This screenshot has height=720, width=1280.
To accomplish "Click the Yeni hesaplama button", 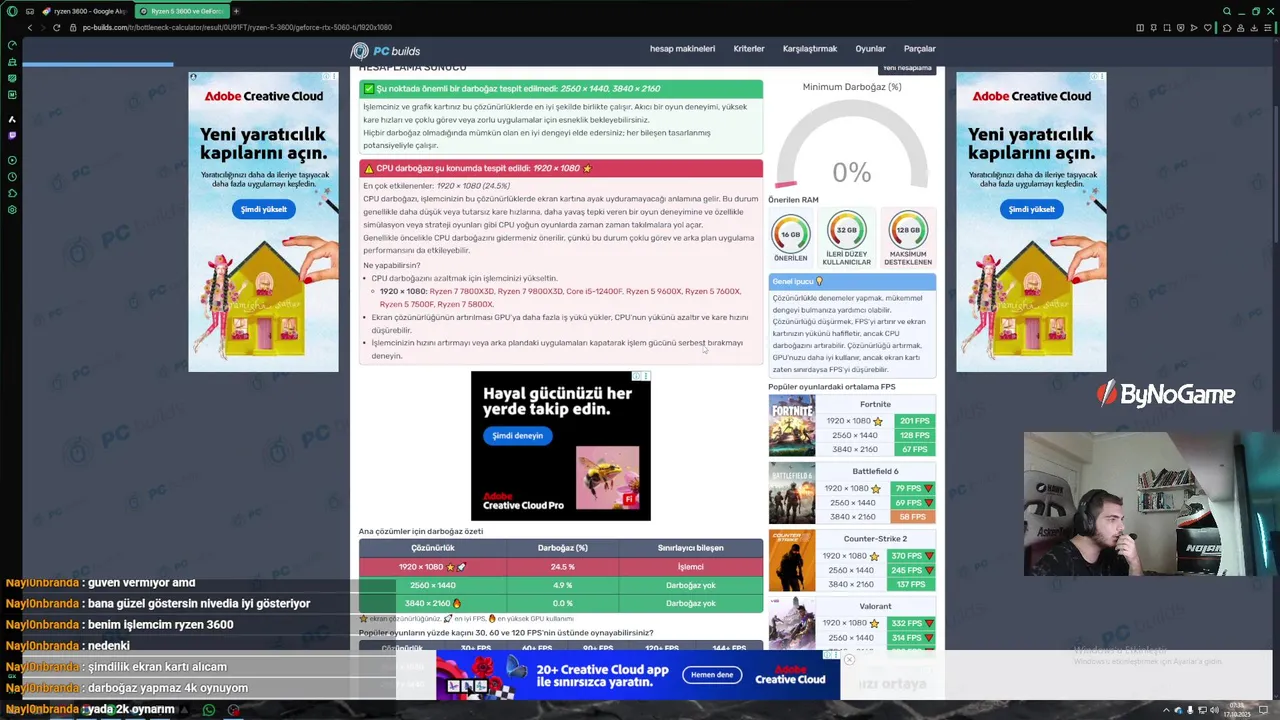I will pyautogui.click(x=907, y=68).
